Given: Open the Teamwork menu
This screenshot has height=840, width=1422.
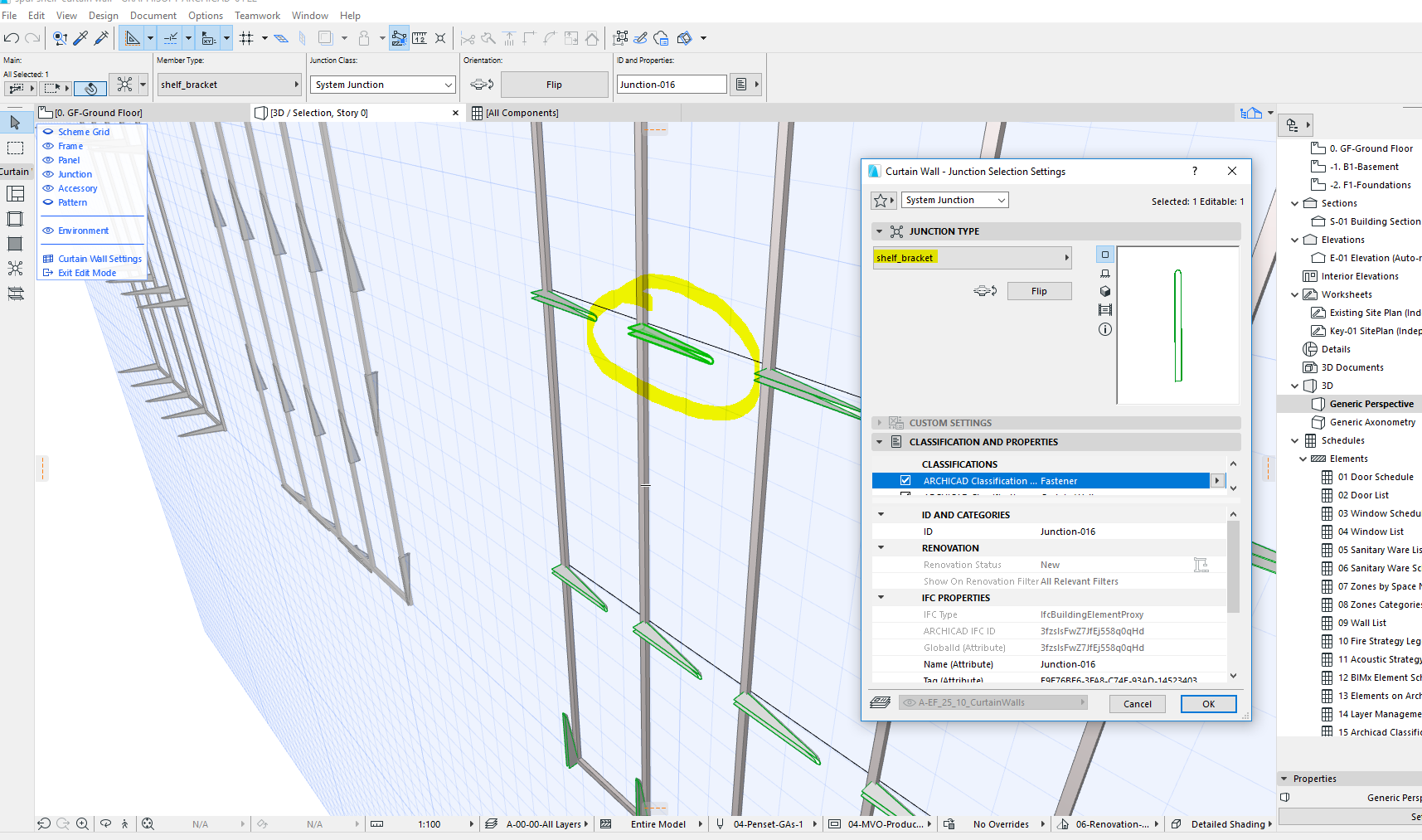Looking at the screenshot, I should click(257, 16).
